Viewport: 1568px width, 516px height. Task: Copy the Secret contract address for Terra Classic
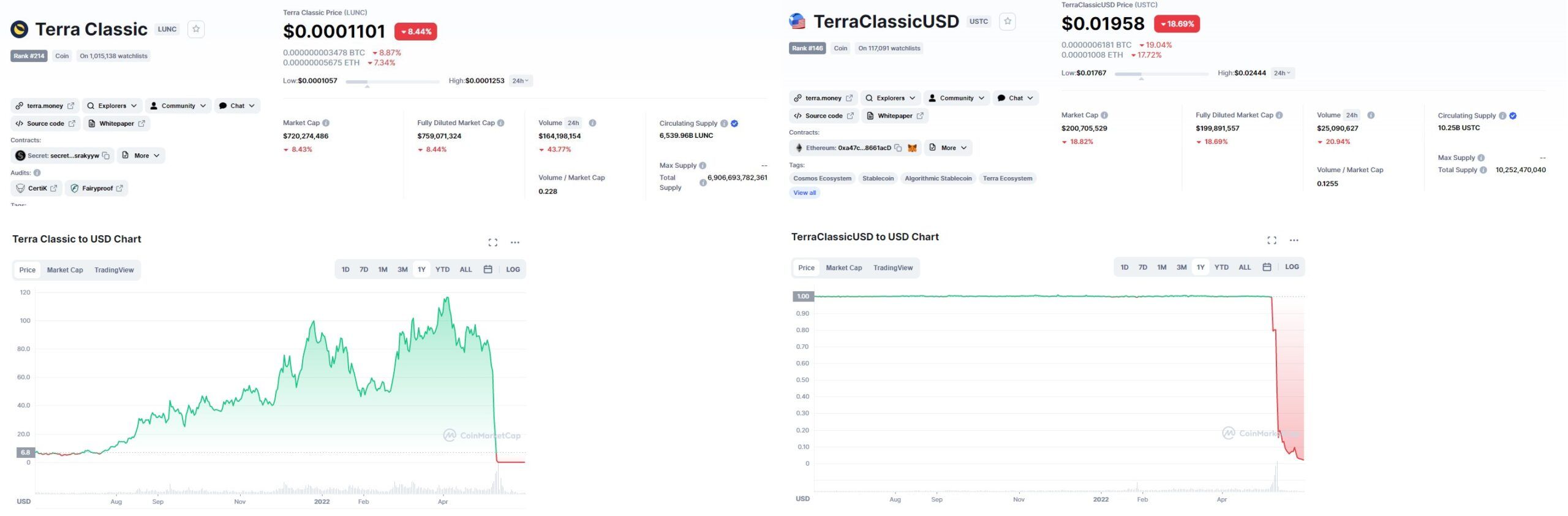106,156
